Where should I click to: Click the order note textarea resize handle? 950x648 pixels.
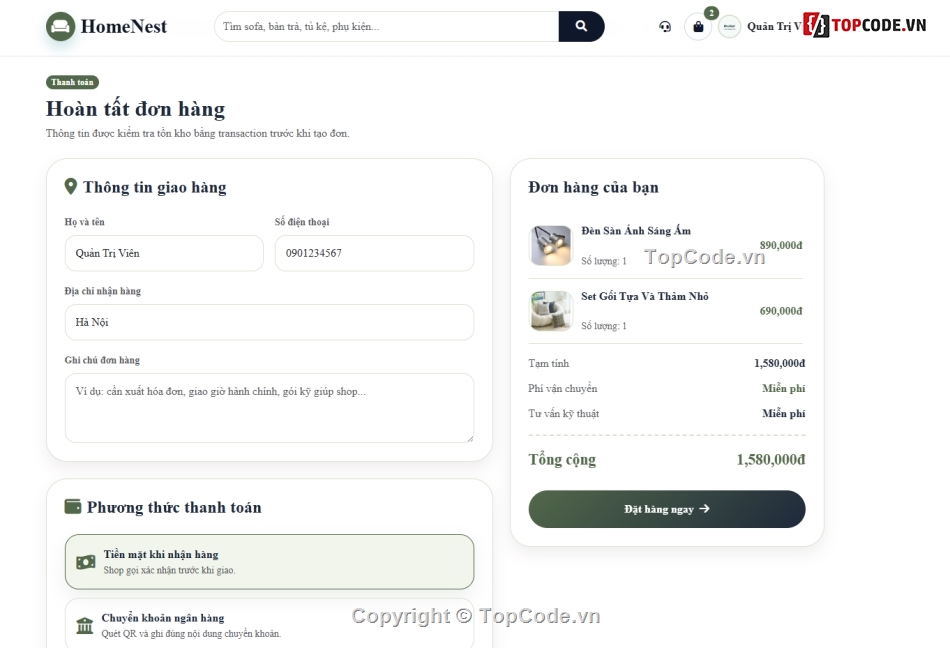point(470,438)
